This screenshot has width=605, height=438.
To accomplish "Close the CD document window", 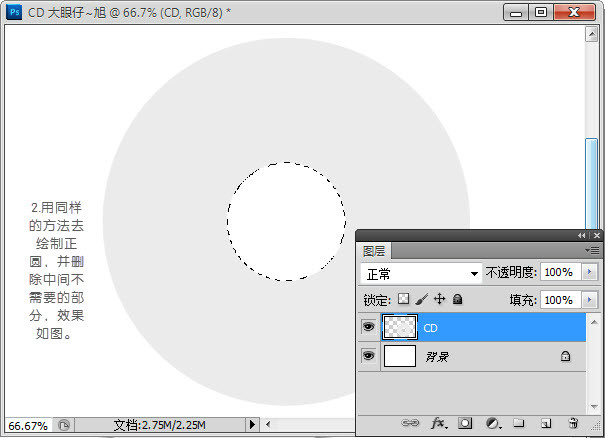I will click(574, 12).
